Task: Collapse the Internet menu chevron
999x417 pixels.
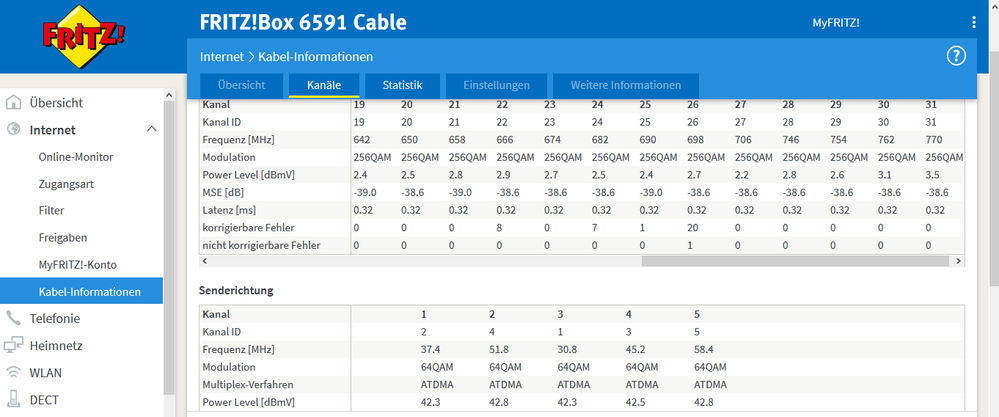Action: click(151, 130)
